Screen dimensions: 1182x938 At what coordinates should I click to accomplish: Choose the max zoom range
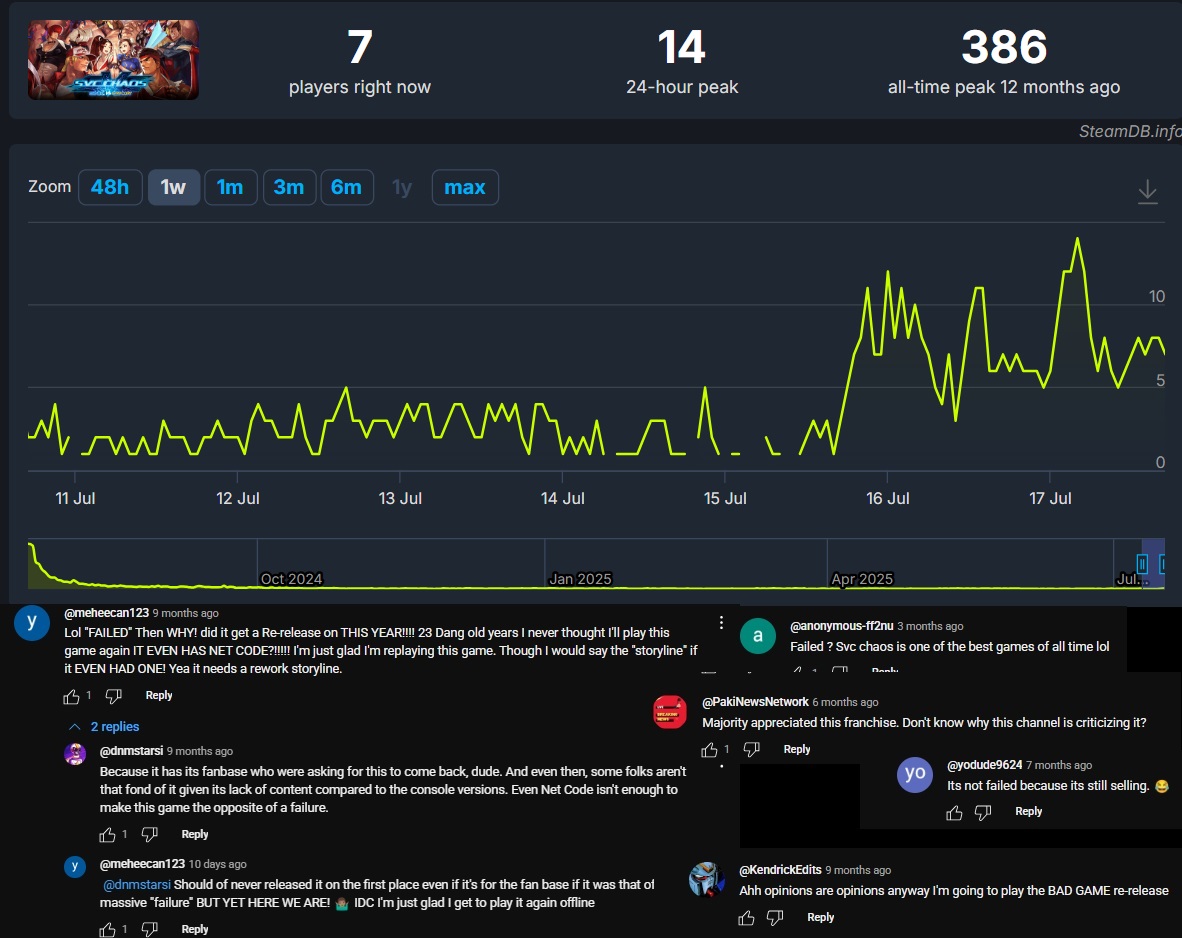click(x=465, y=187)
